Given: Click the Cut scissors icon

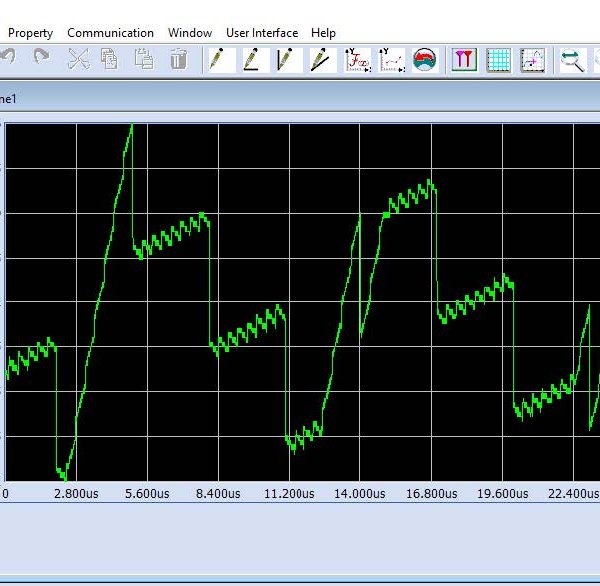Looking at the screenshot, I should [78, 60].
